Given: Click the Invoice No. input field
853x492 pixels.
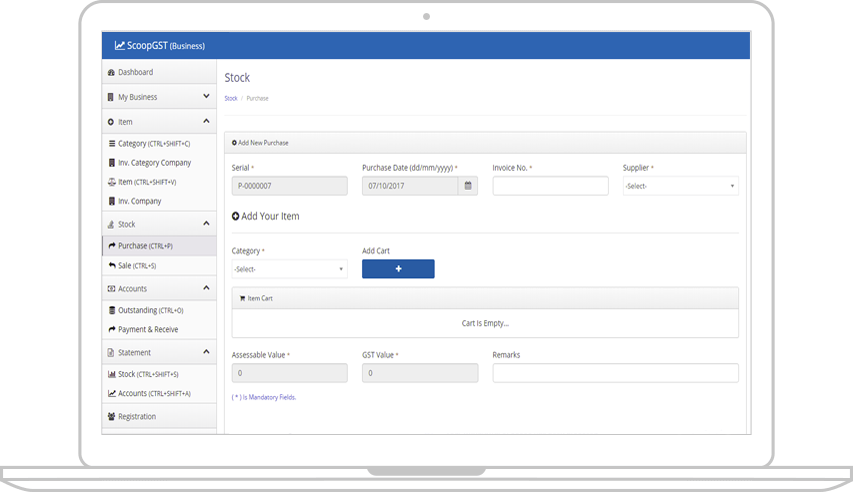Looking at the screenshot, I should 550,186.
